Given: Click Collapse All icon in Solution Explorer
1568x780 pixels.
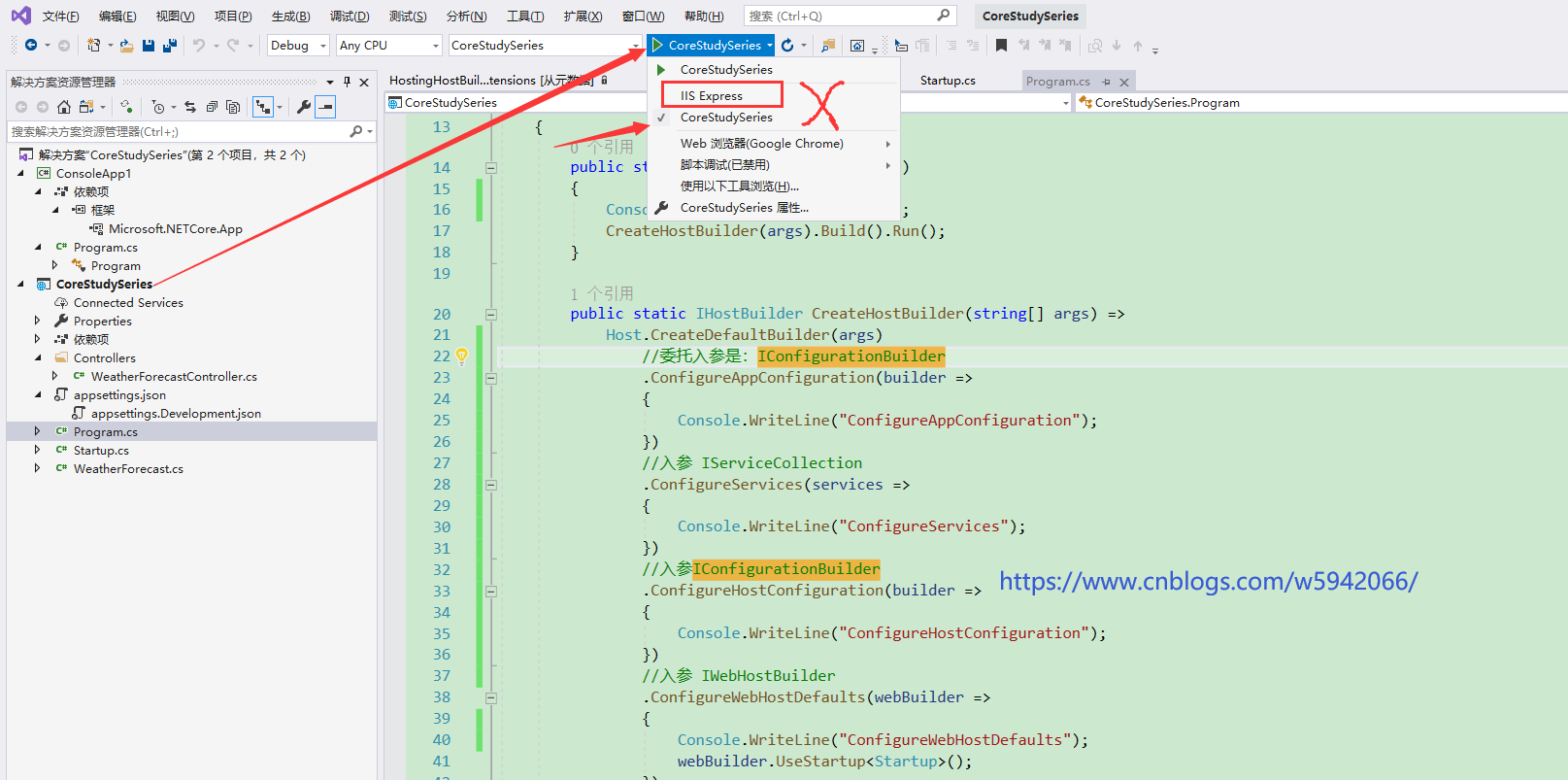Looking at the screenshot, I should pos(212,107).
